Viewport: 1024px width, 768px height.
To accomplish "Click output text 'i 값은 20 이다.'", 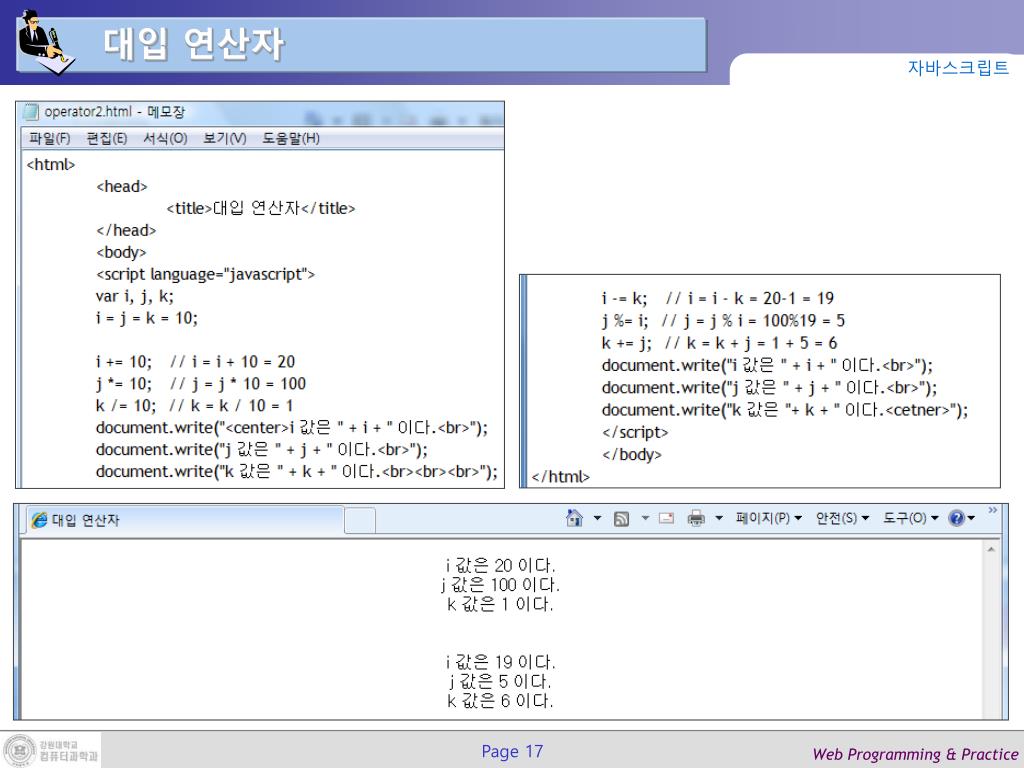I will (500, 565).
